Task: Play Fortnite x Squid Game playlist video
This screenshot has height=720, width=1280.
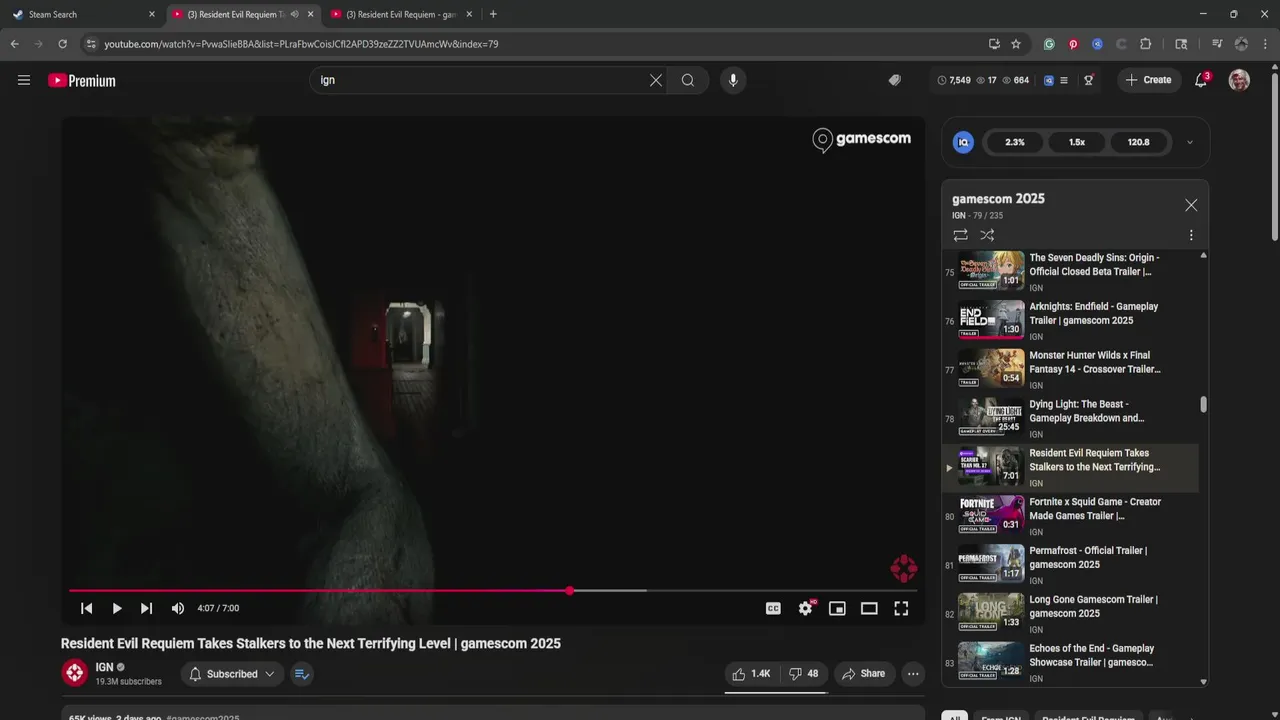Action: 1070,516
